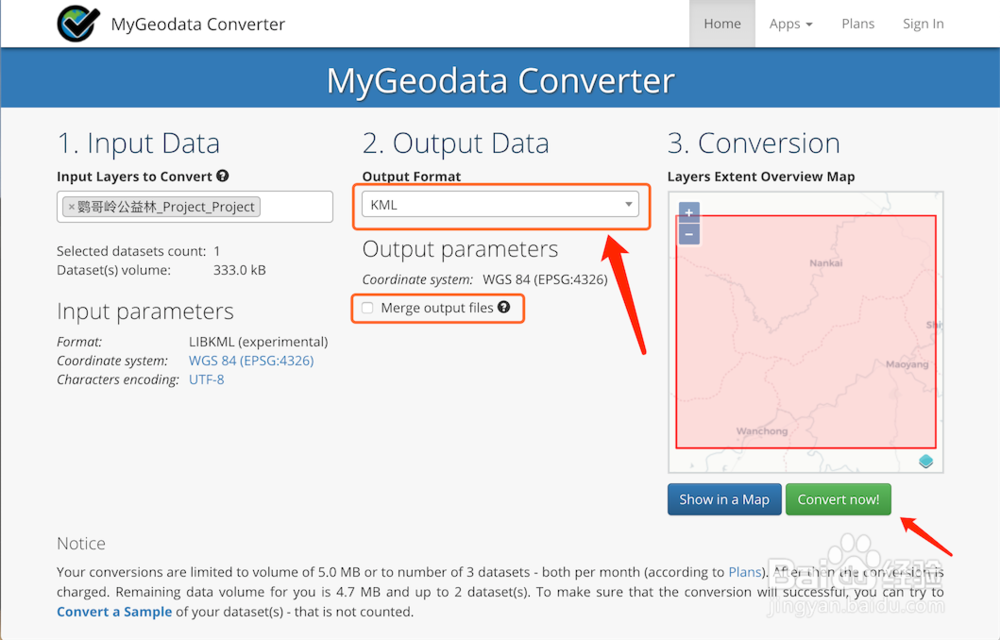
Task: Change the WGS 84 (EPSG:4326) input coordinate system
Action: (x=251, y=360)
